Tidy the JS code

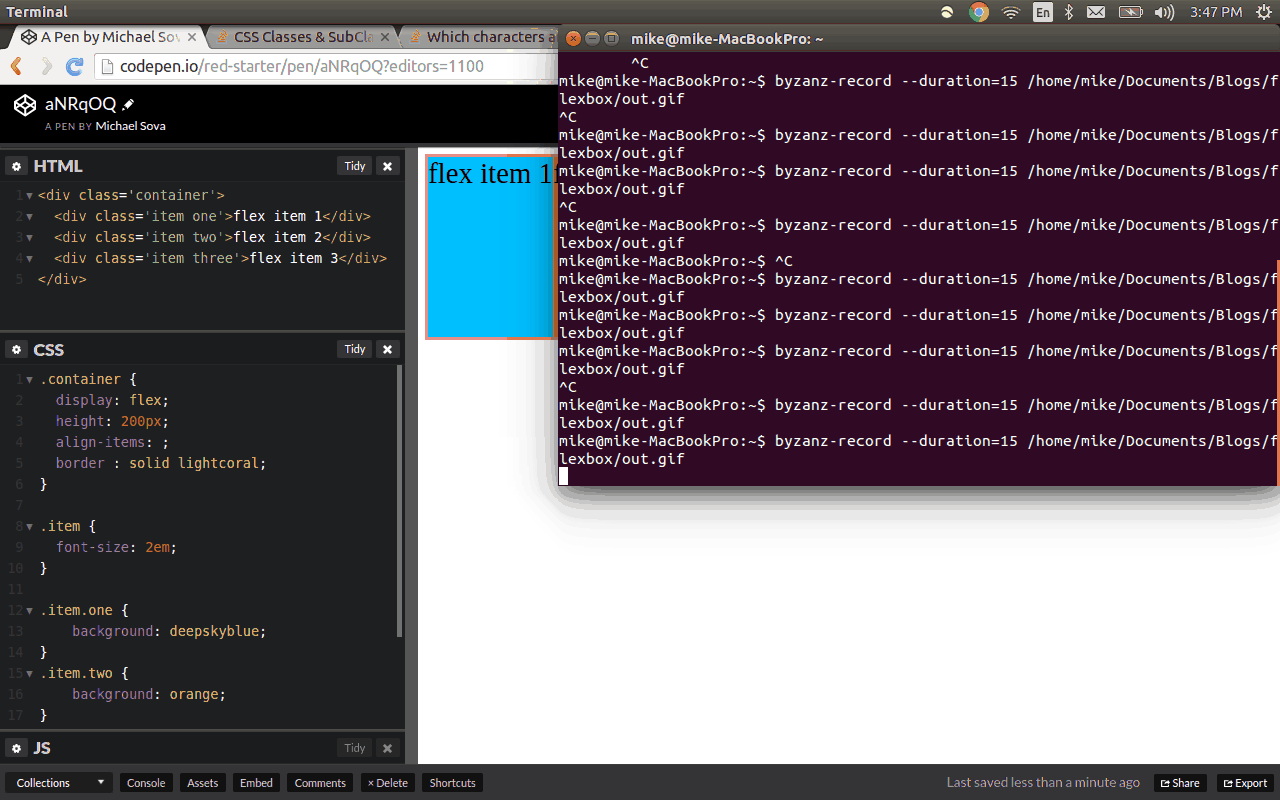click(355, 748)
